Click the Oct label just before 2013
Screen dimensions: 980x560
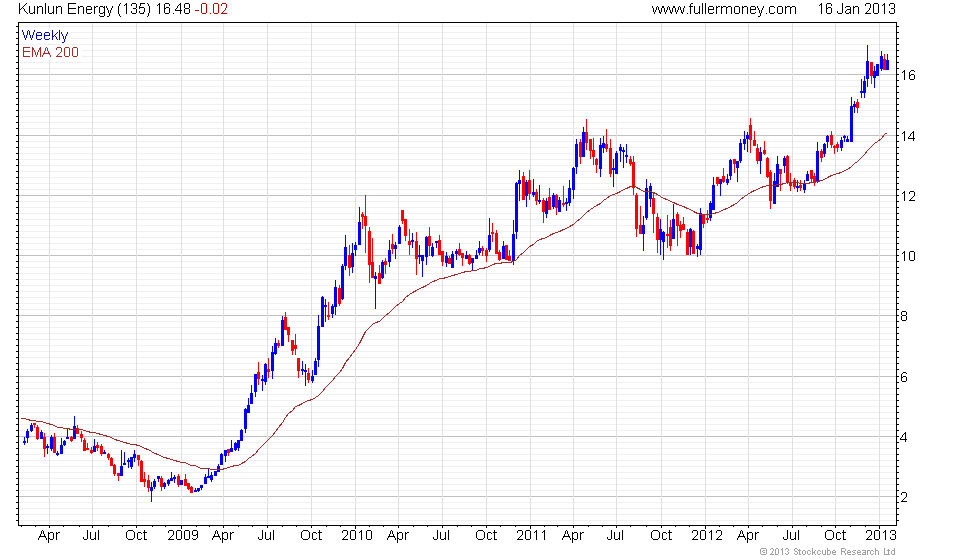click(x=836, y=536)
